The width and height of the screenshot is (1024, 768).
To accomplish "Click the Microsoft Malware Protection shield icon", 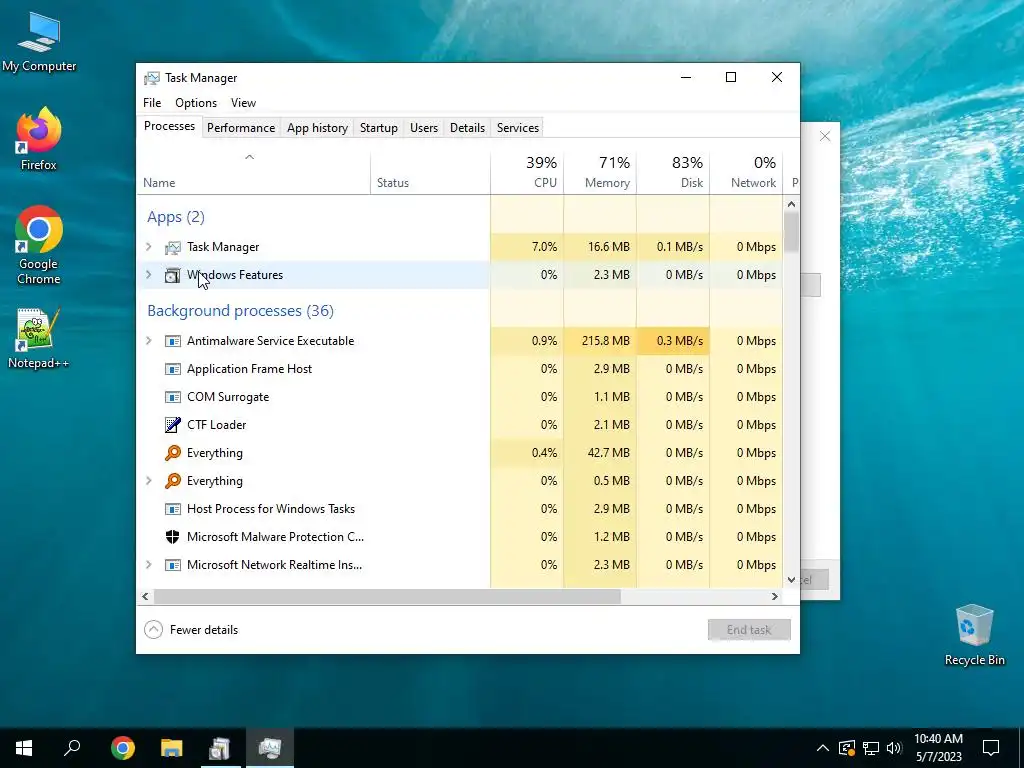I will 172,537.
